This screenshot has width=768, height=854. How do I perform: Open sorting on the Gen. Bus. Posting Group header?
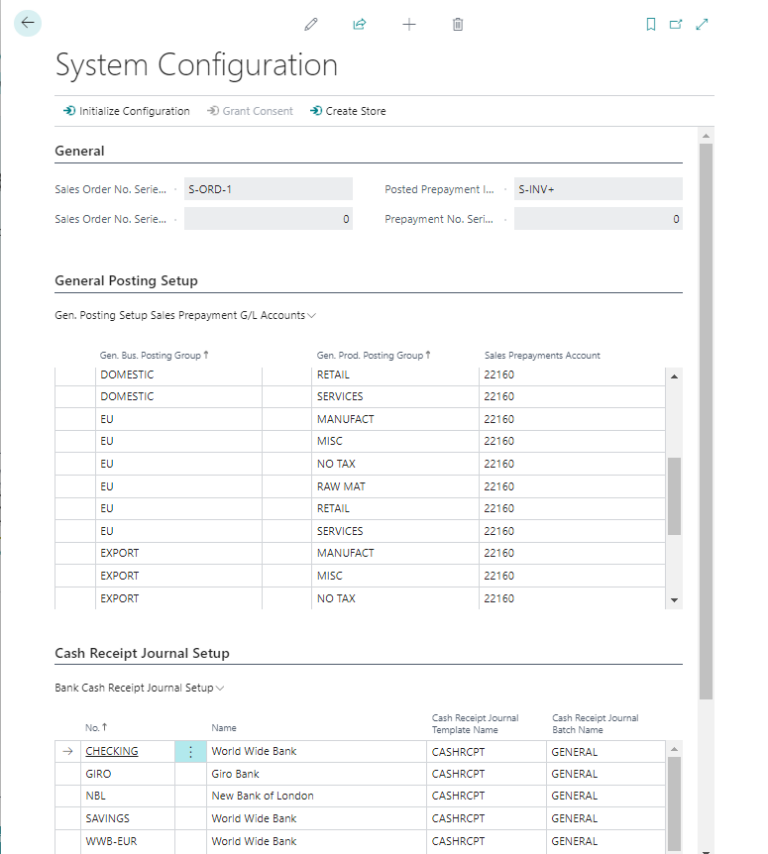(x=155, y=354)
